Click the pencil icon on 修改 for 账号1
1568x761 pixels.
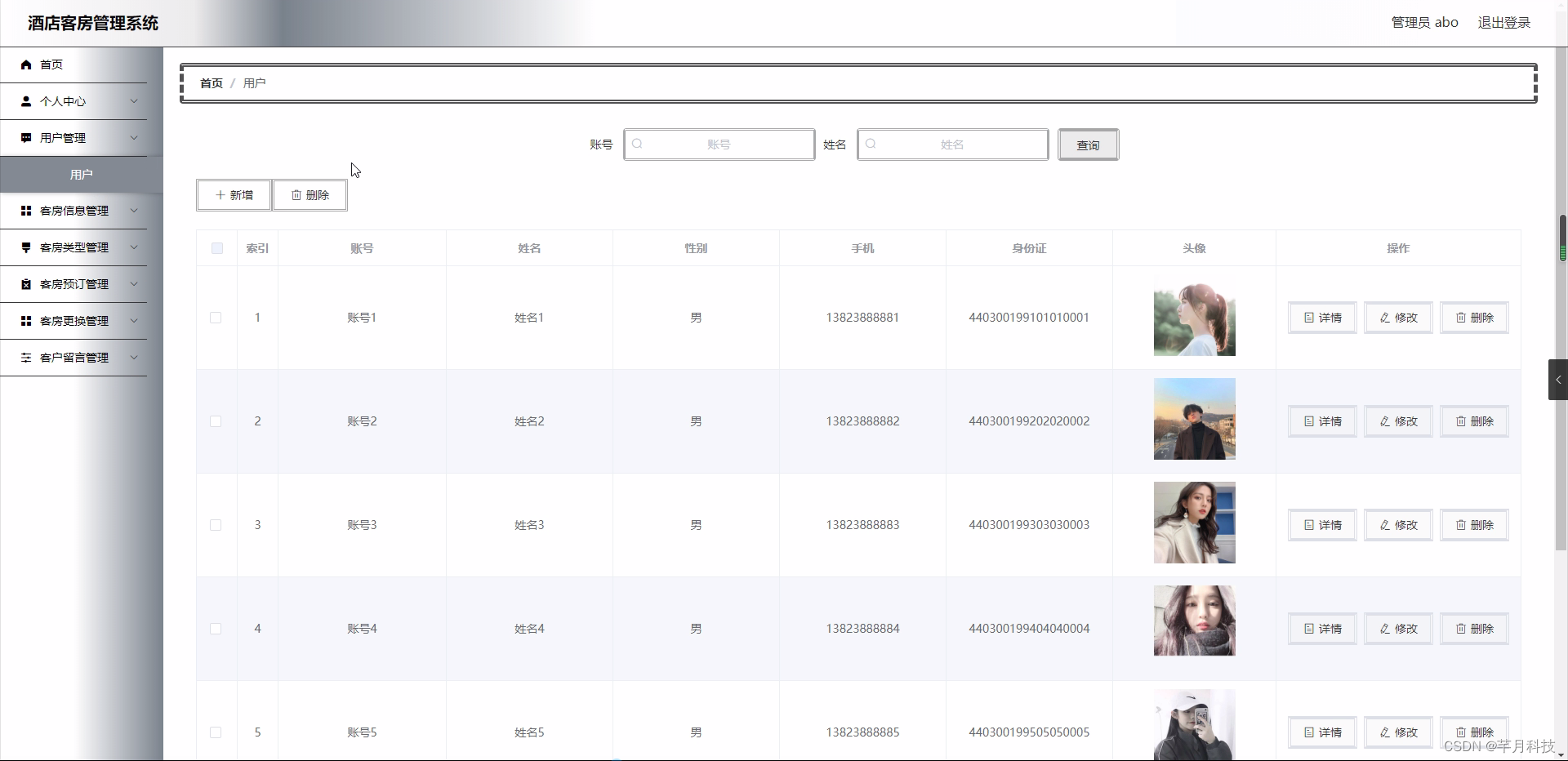pyautogui.click(x=1385, y=318)
